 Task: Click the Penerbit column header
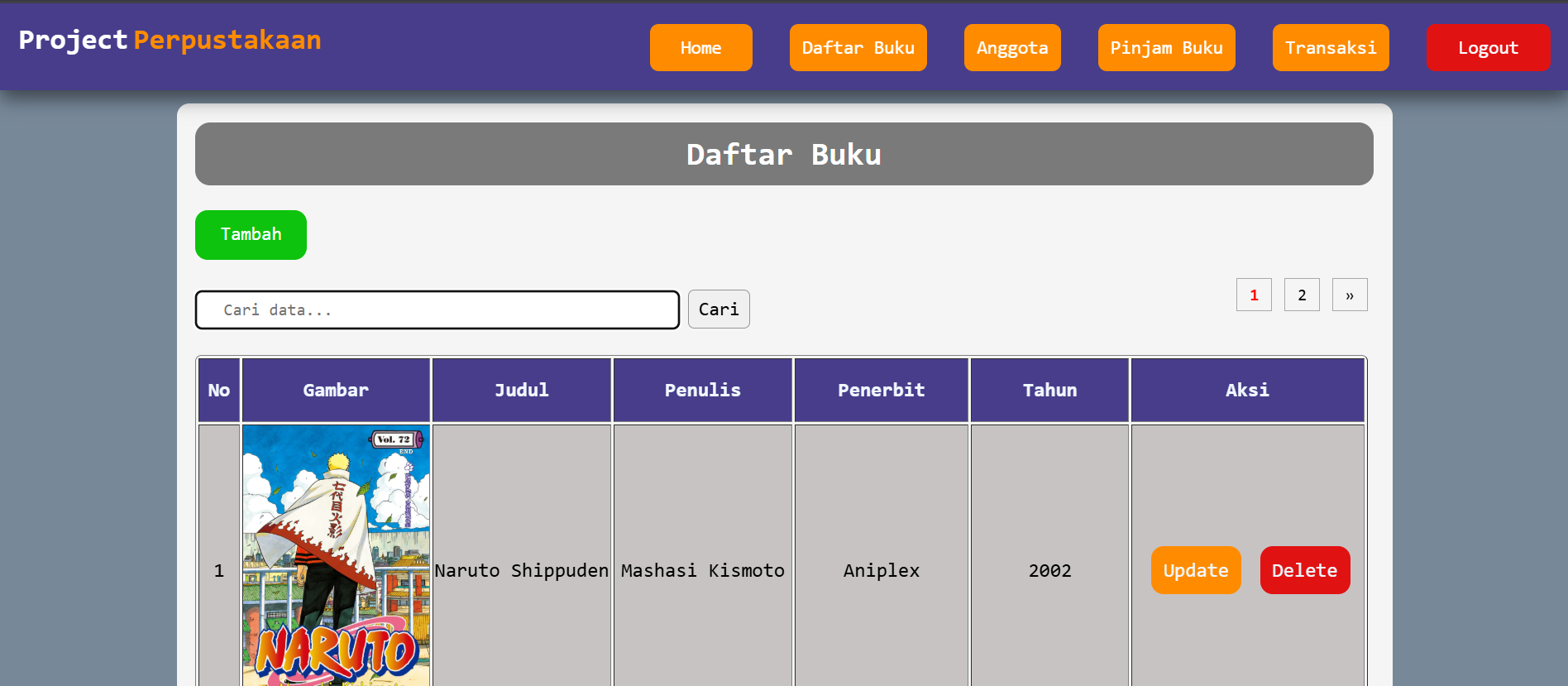pos(882,390)
